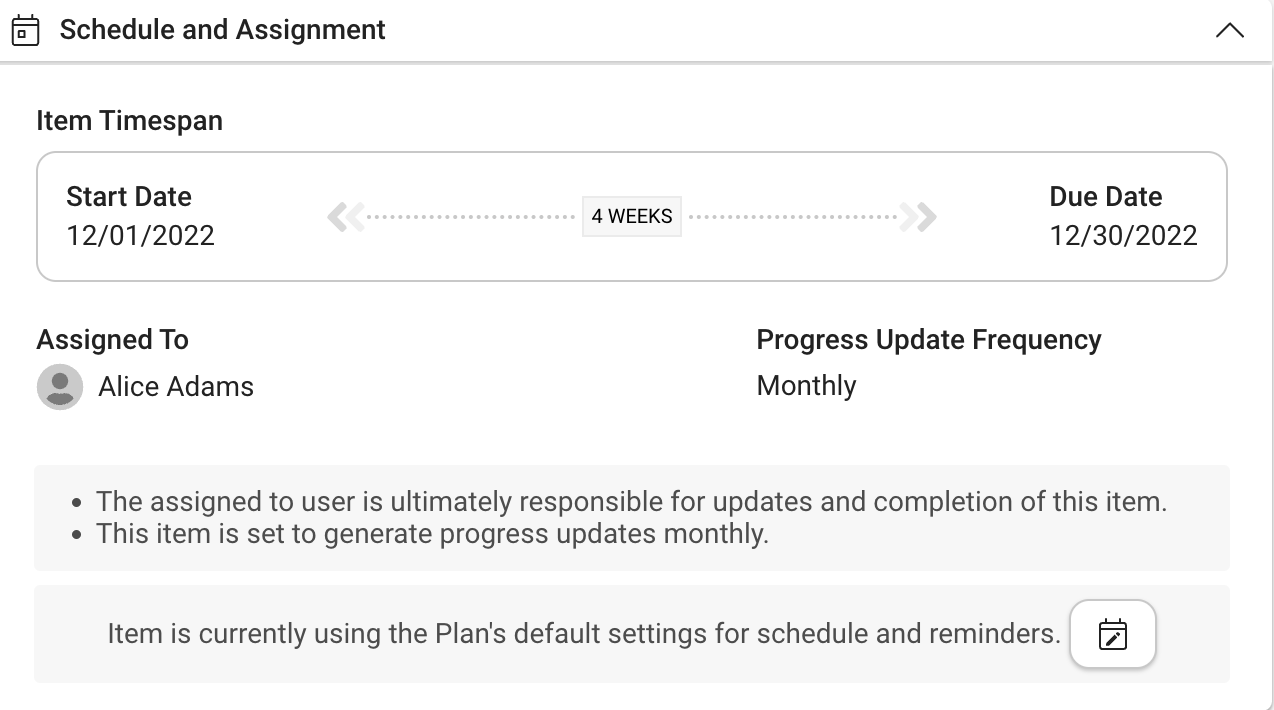Click the Due Date label

pos(1105,197)
